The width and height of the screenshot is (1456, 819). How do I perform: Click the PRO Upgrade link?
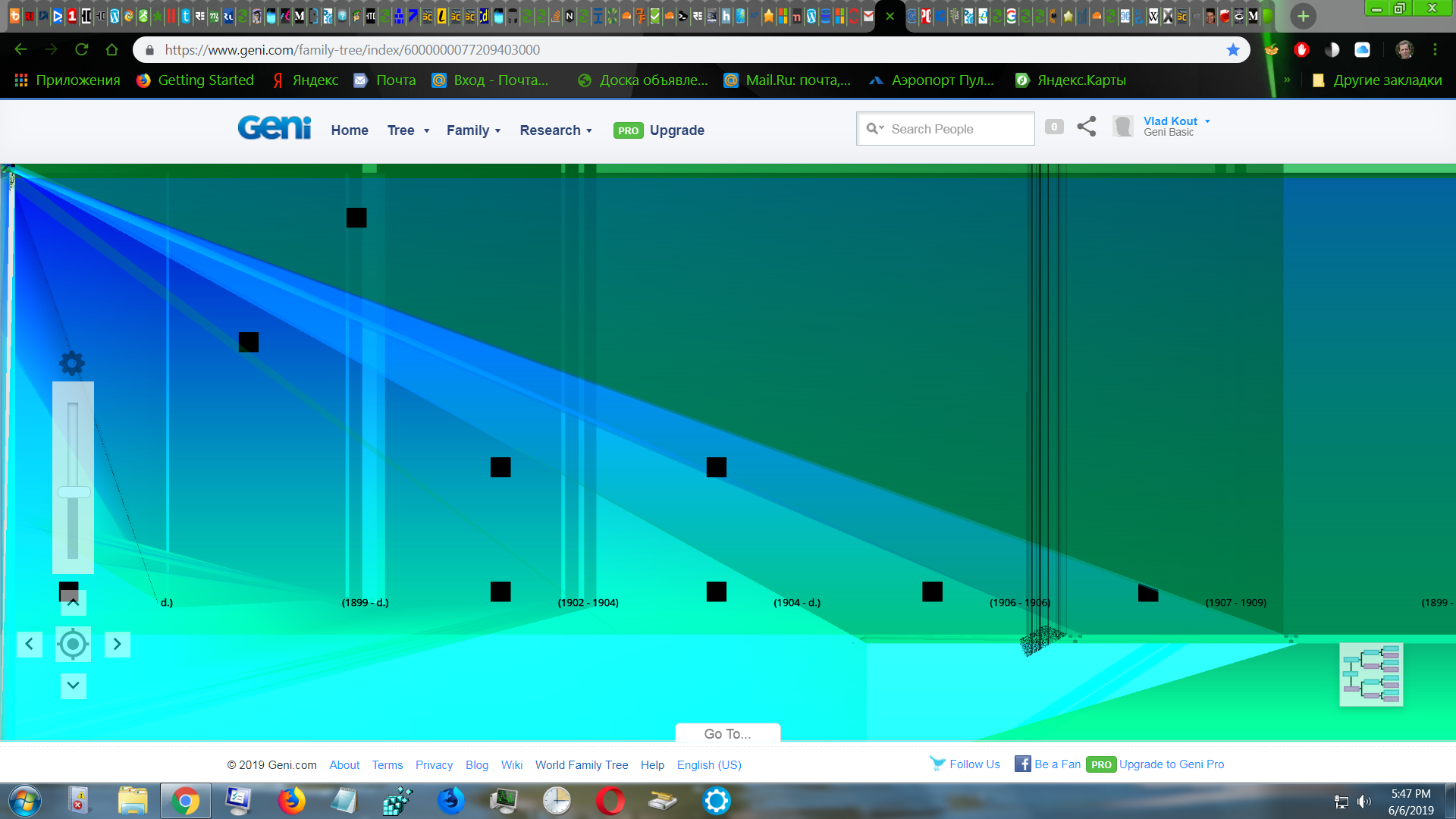point(659,130)
